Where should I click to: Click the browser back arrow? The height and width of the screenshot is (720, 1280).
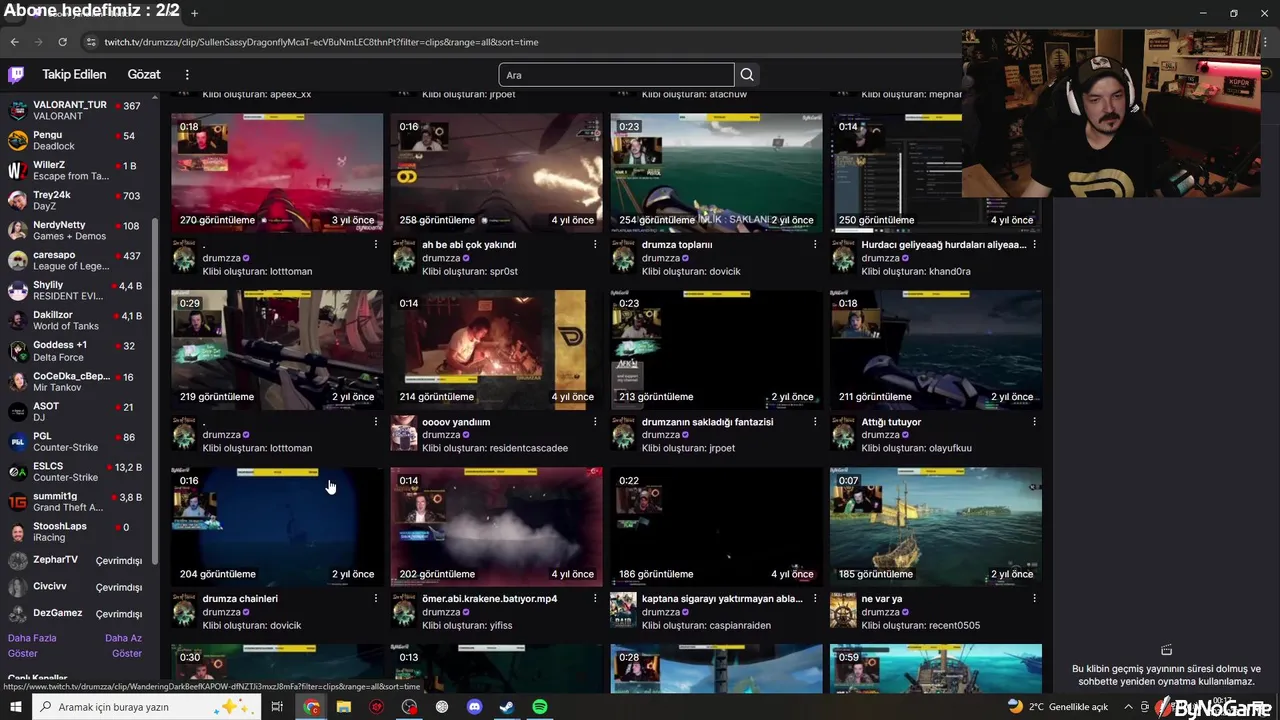(14, 42)
